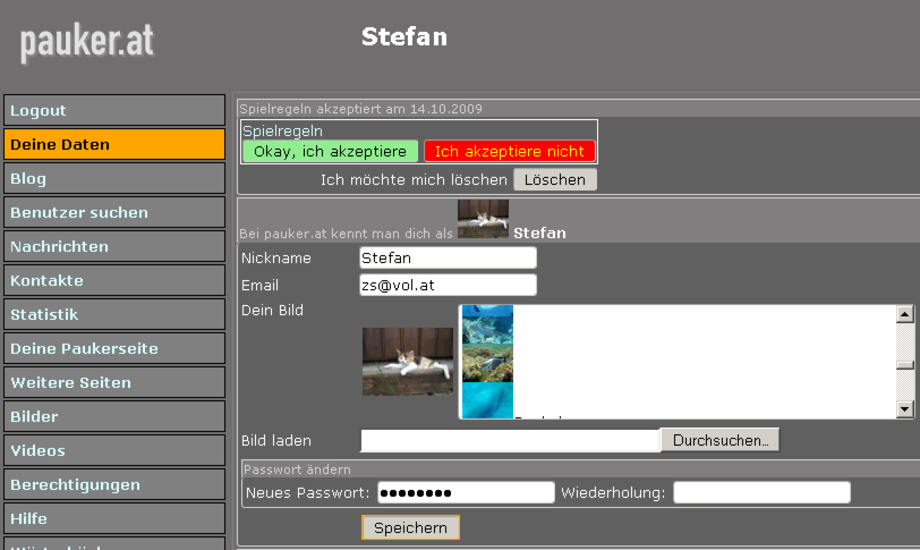Click the small cat avatar beside Stefan
This screenshot has width=920, height=550.
coord(483,219)
